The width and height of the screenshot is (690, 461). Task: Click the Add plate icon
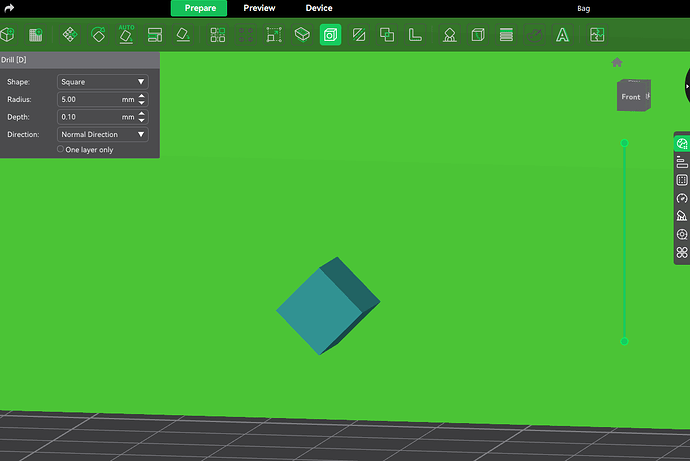pos(36,35)
